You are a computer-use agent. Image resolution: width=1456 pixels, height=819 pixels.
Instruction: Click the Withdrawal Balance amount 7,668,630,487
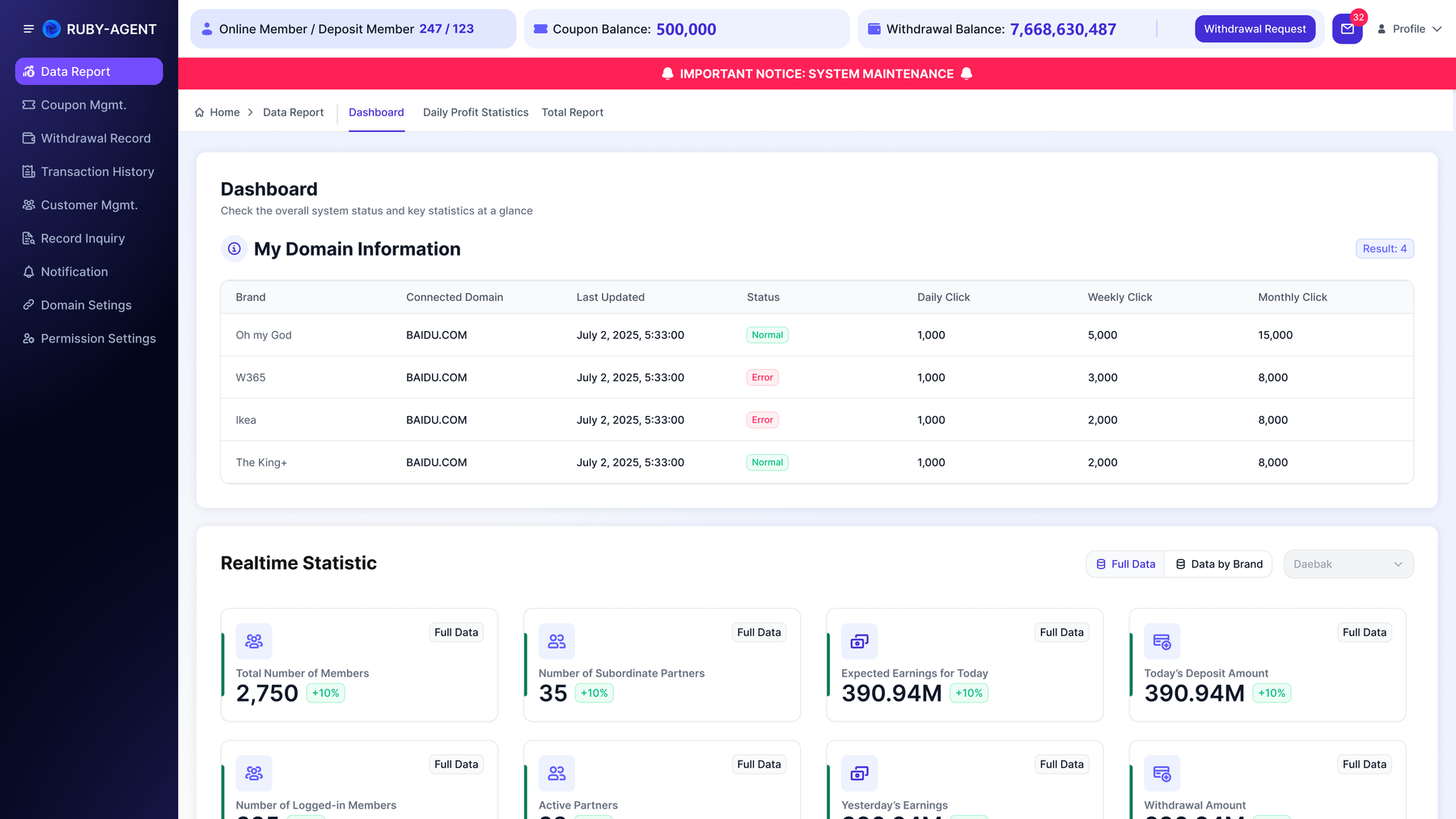click(x=1063, y=29)
